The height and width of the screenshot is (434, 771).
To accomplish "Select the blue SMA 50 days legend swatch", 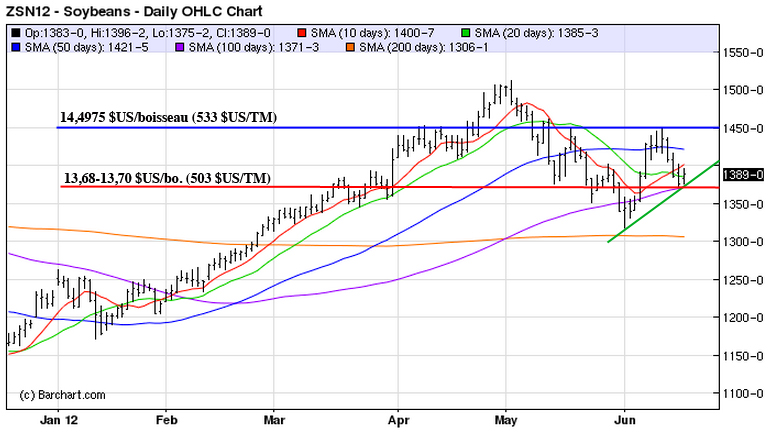I will coord(15,48).
